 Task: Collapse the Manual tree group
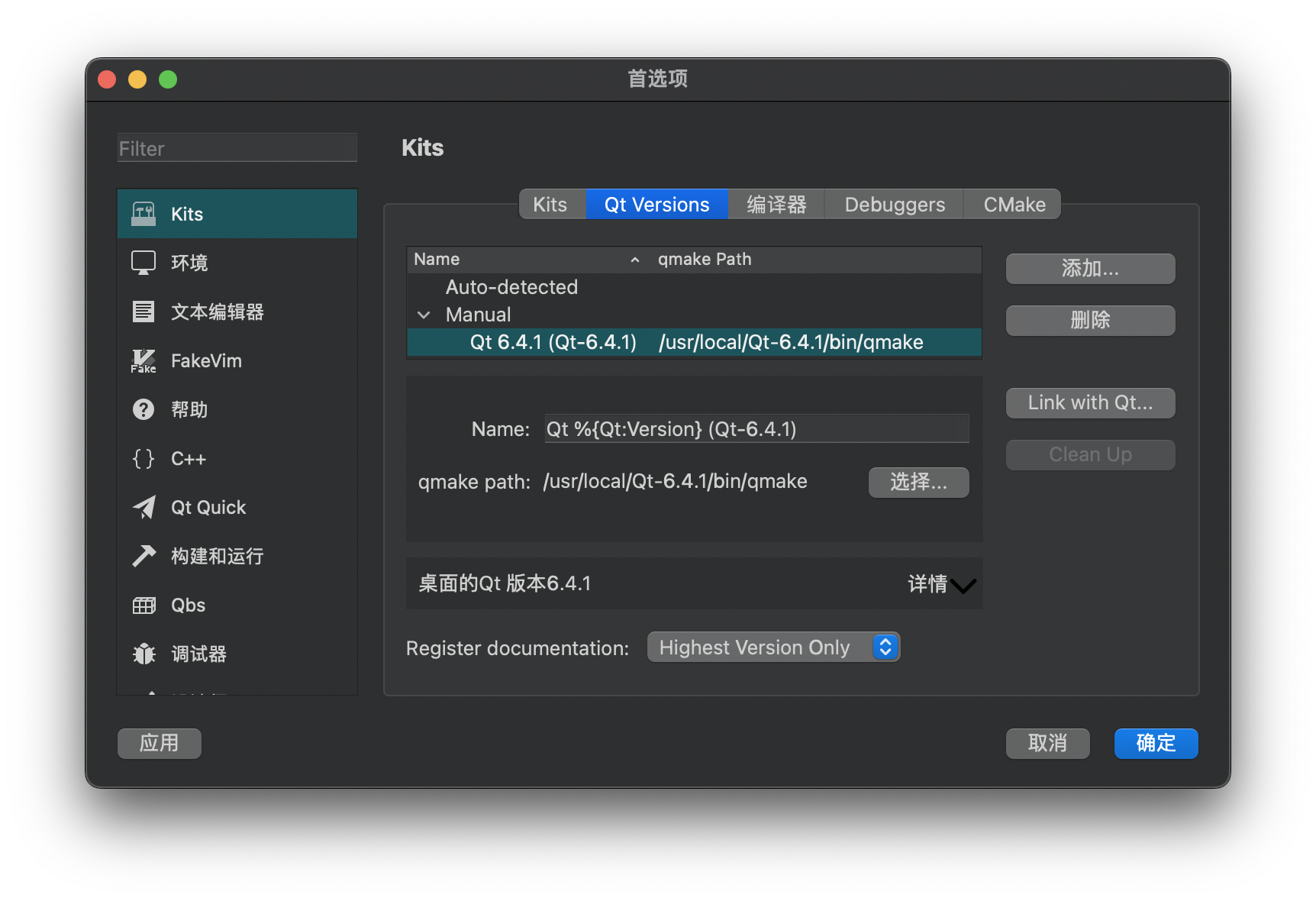[424, 315]
